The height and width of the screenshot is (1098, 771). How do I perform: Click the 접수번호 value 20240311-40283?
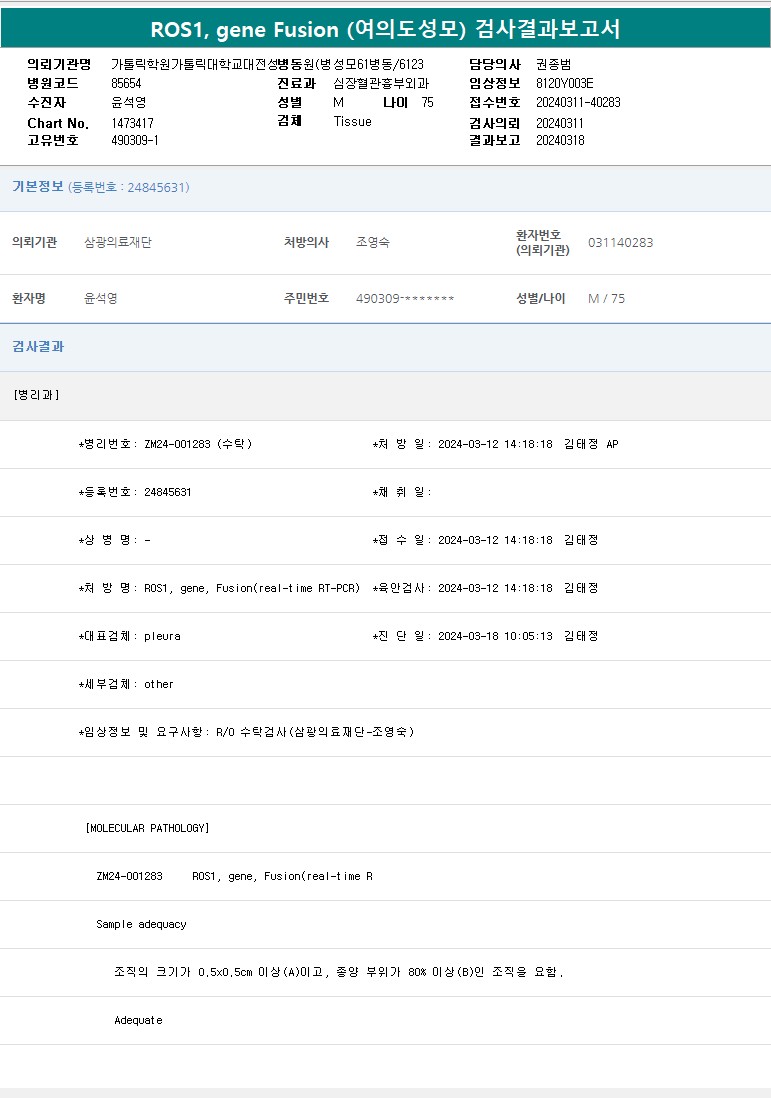(578, 103)
